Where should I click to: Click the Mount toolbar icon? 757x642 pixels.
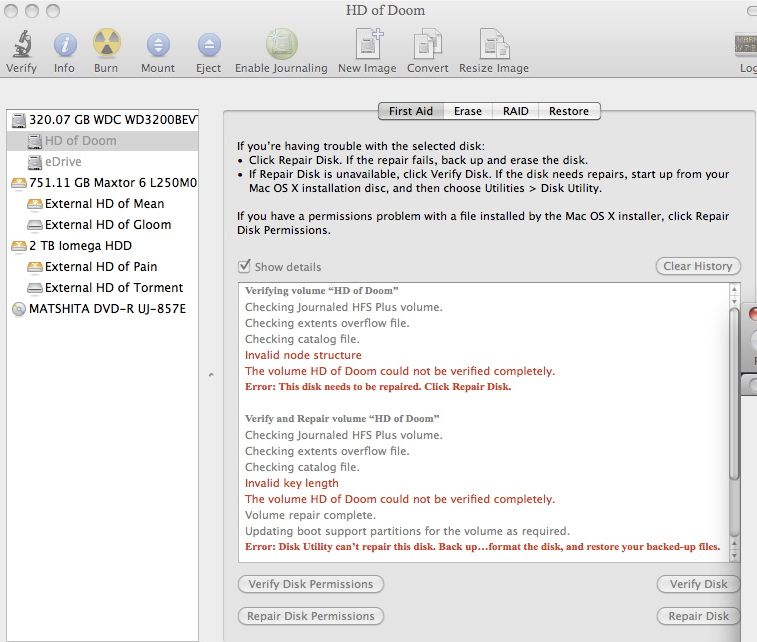click(x=158, y=45)
